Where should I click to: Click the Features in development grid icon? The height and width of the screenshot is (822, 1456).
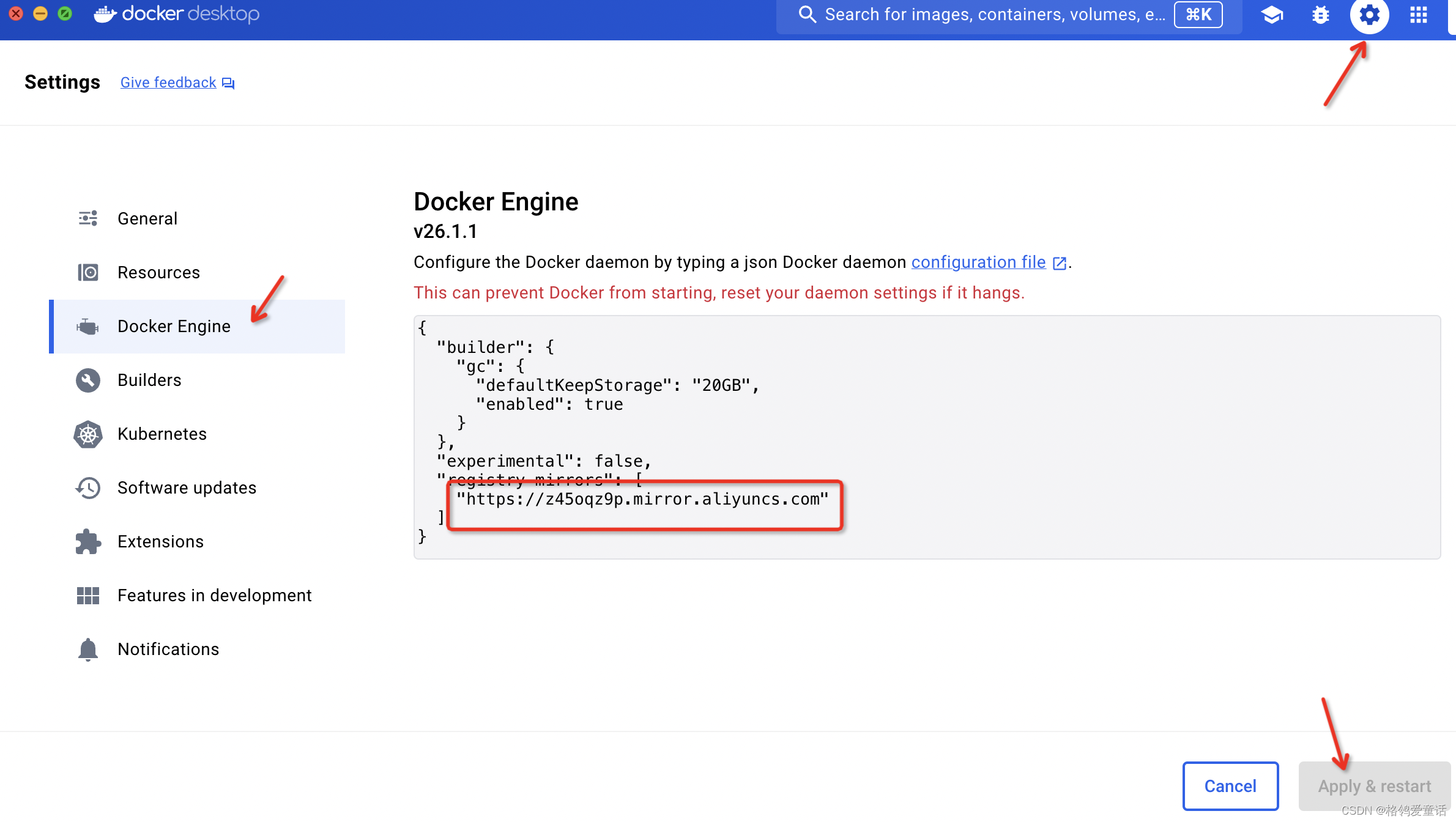[x=88, y=596]
